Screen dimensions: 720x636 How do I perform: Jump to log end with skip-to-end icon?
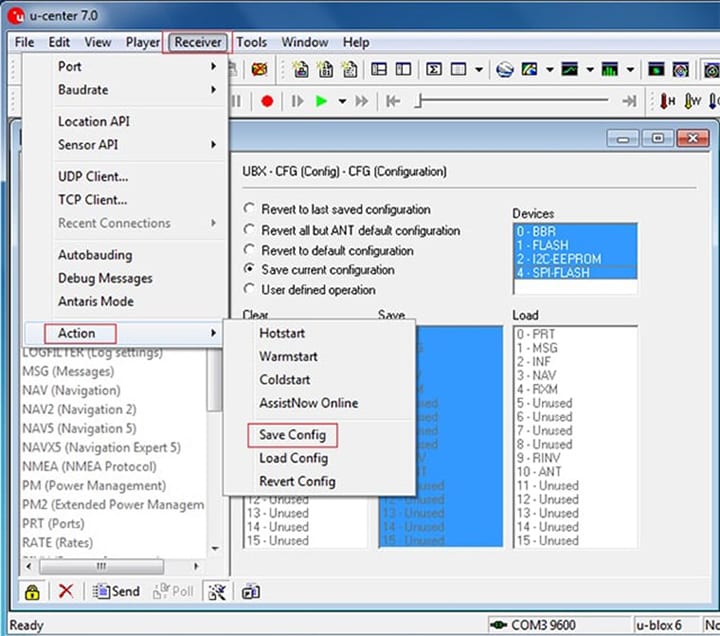pyautogui.click(x=629, y=101)
